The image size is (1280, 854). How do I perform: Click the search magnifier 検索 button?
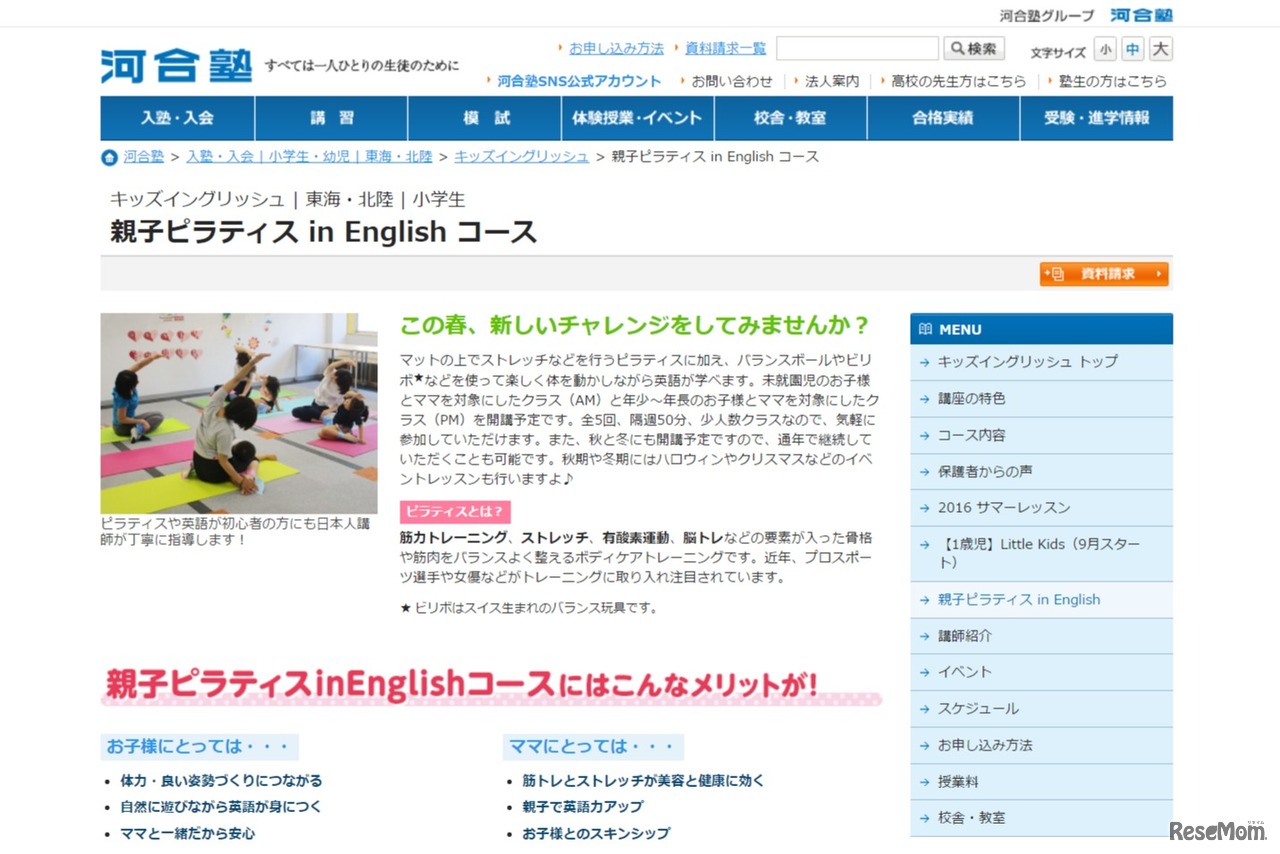[973, 48]
